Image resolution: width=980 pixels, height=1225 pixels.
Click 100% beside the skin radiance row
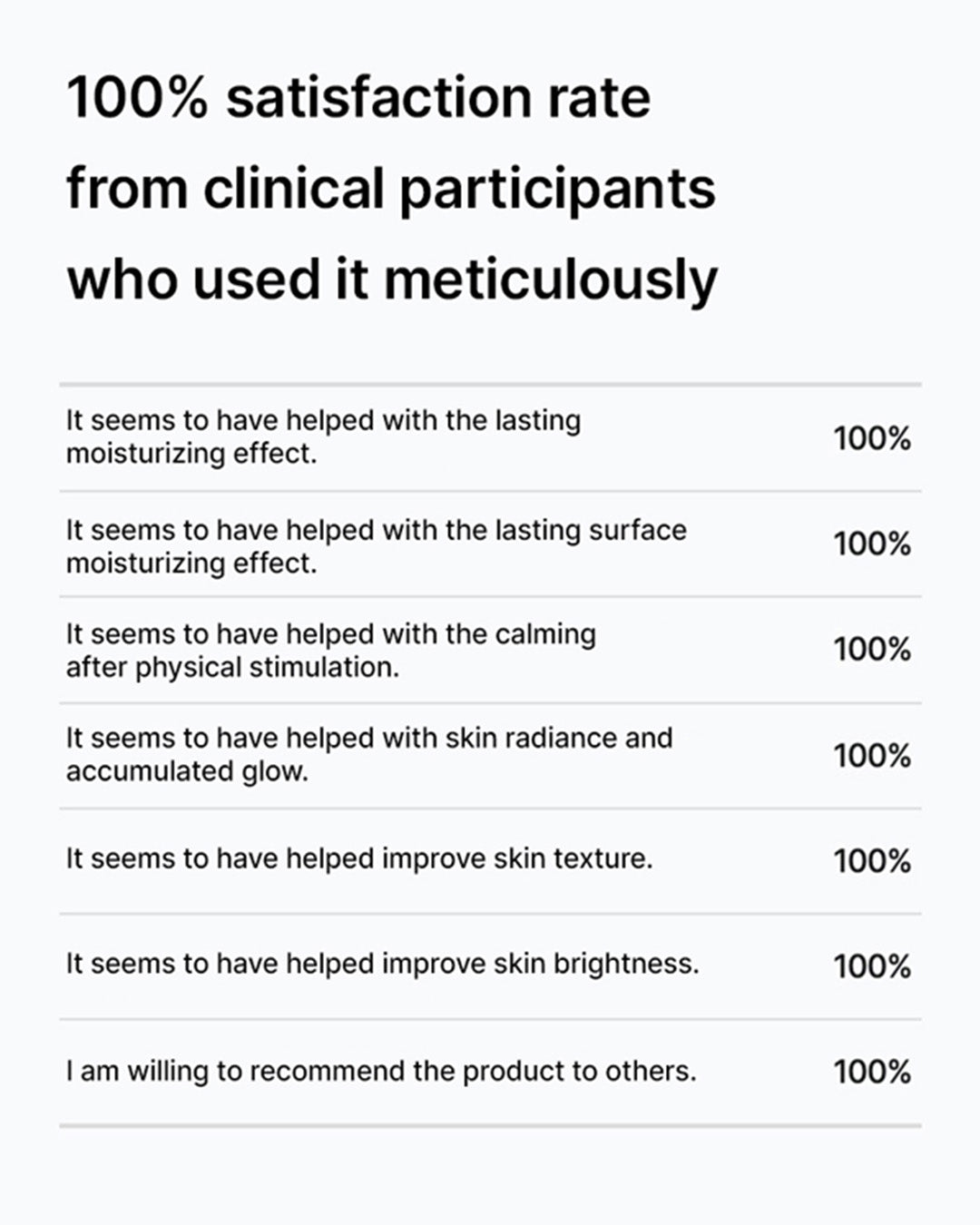click(872, 755)
